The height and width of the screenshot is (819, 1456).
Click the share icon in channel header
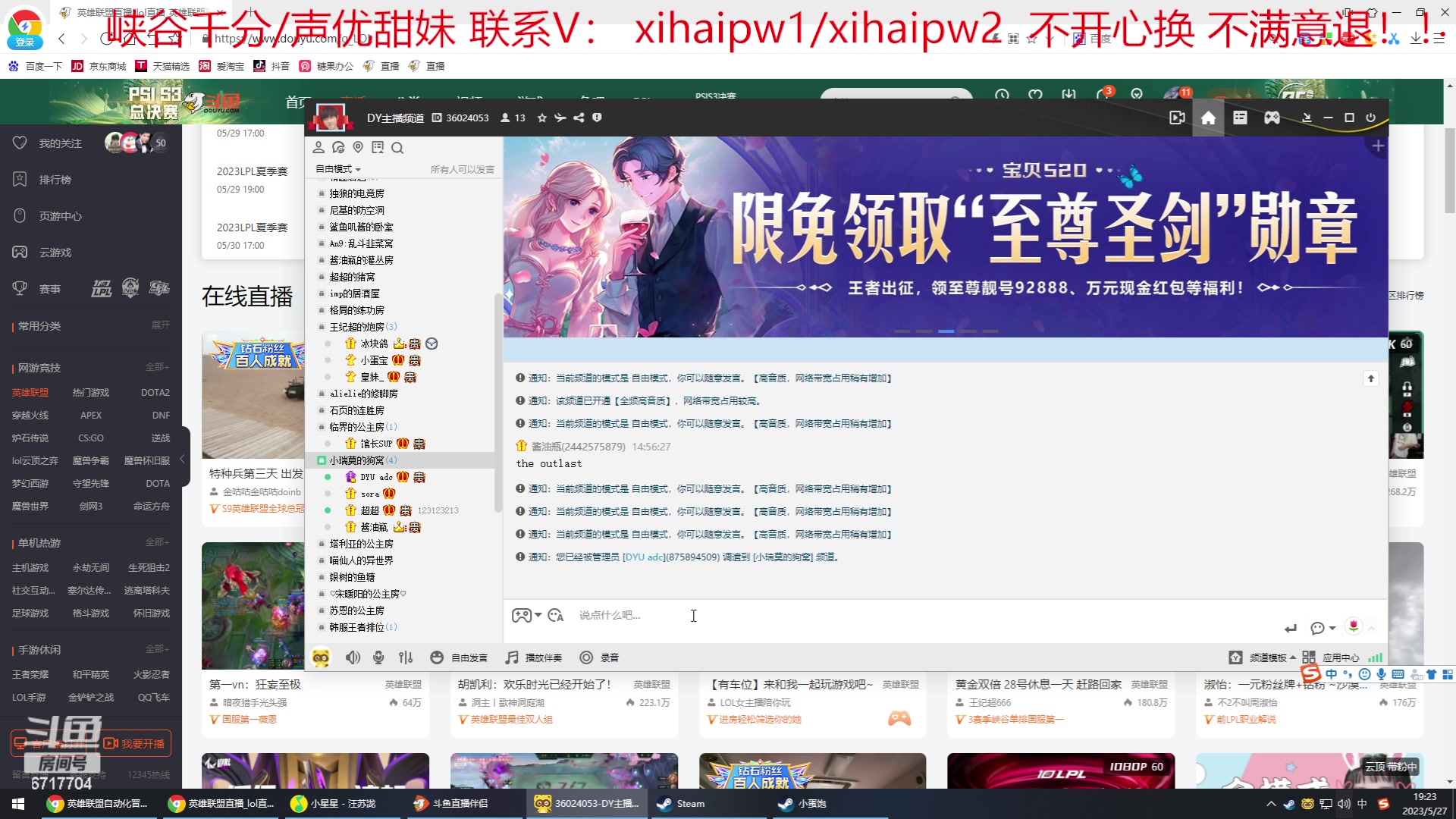(x=579, y=118)
